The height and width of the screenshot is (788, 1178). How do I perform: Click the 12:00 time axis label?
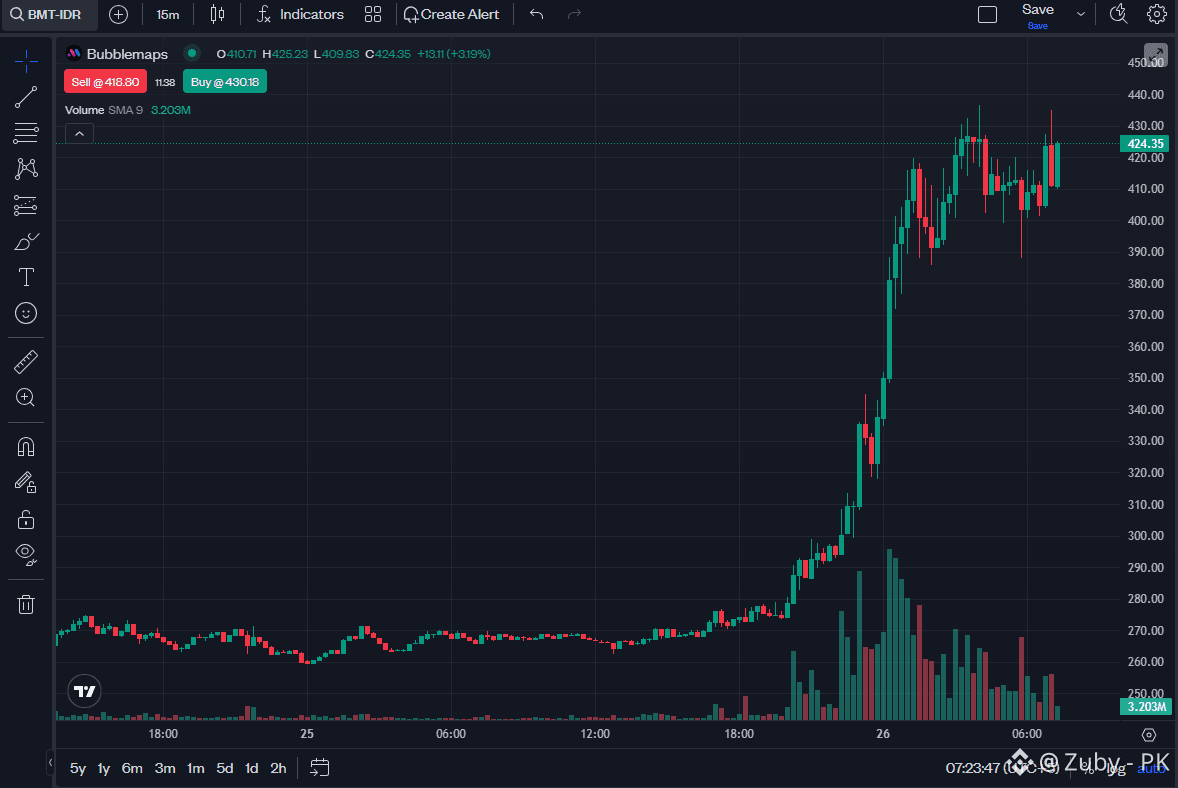pos(595,734)
